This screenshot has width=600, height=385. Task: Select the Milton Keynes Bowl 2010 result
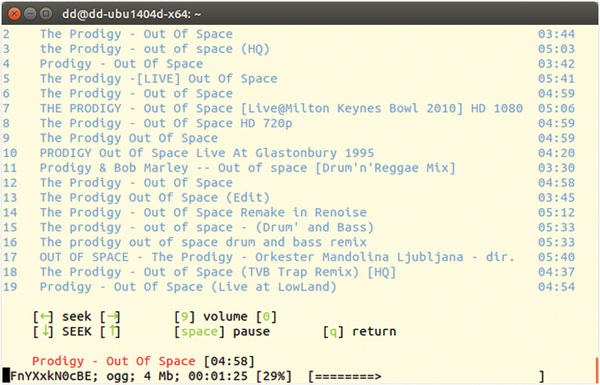point(281,108)
